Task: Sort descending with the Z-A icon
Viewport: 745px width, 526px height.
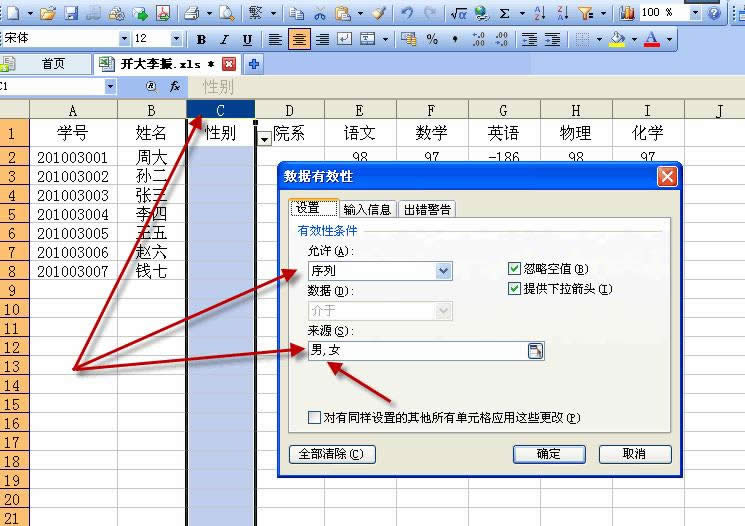Action: [x=563, y=13]
